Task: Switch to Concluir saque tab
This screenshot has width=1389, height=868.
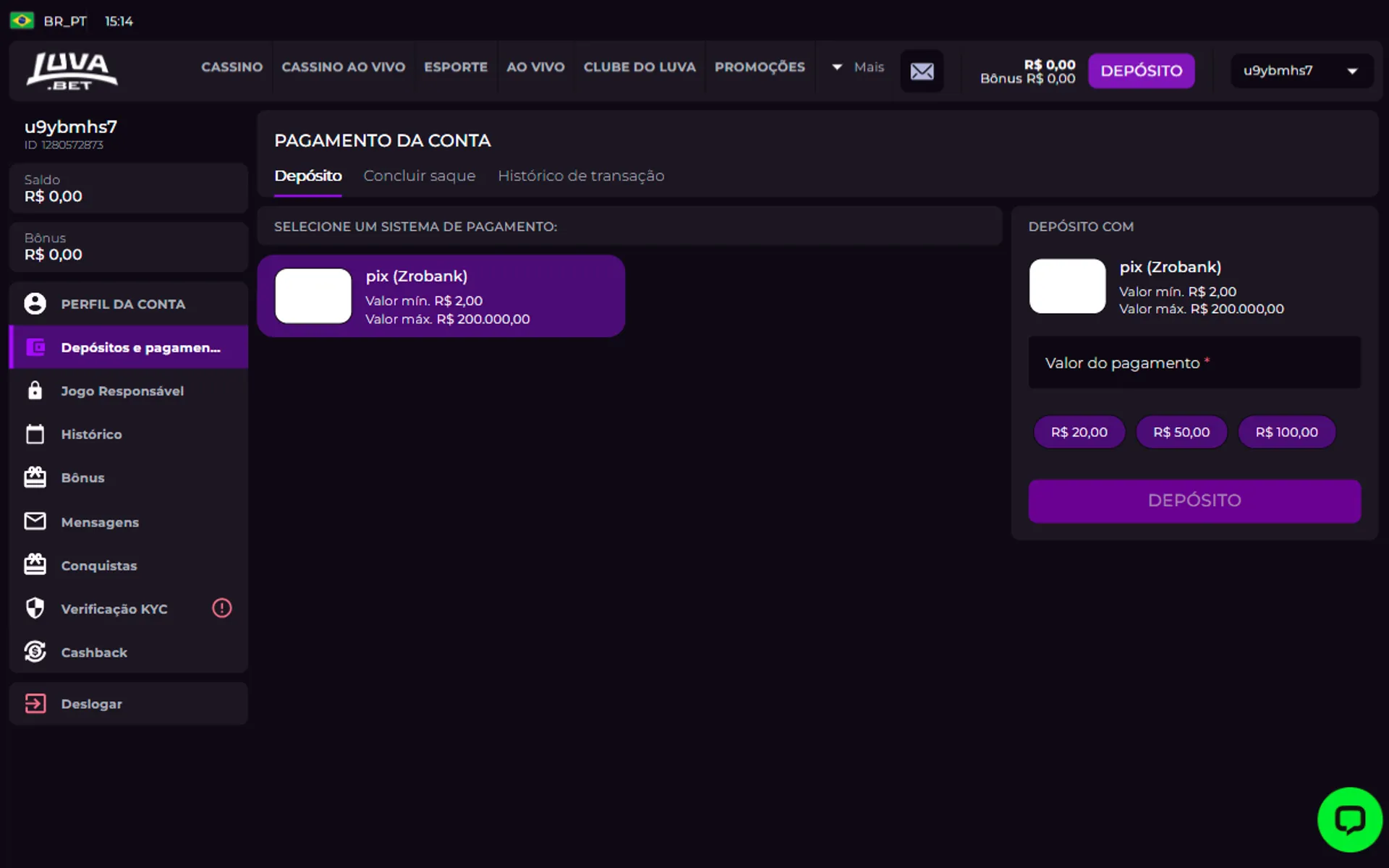Action: (x=419, y=176)
